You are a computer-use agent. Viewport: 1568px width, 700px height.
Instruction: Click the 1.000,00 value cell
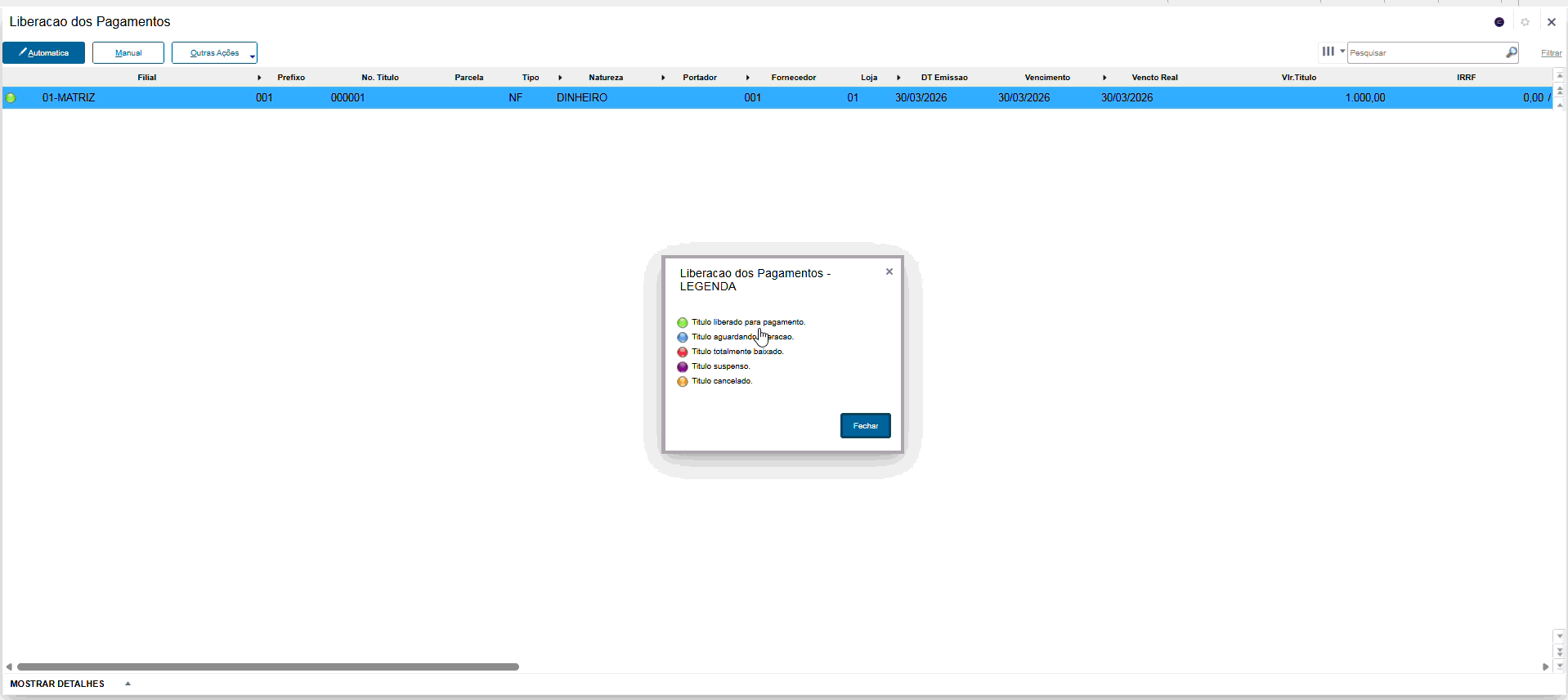[x=1365, y=97]
